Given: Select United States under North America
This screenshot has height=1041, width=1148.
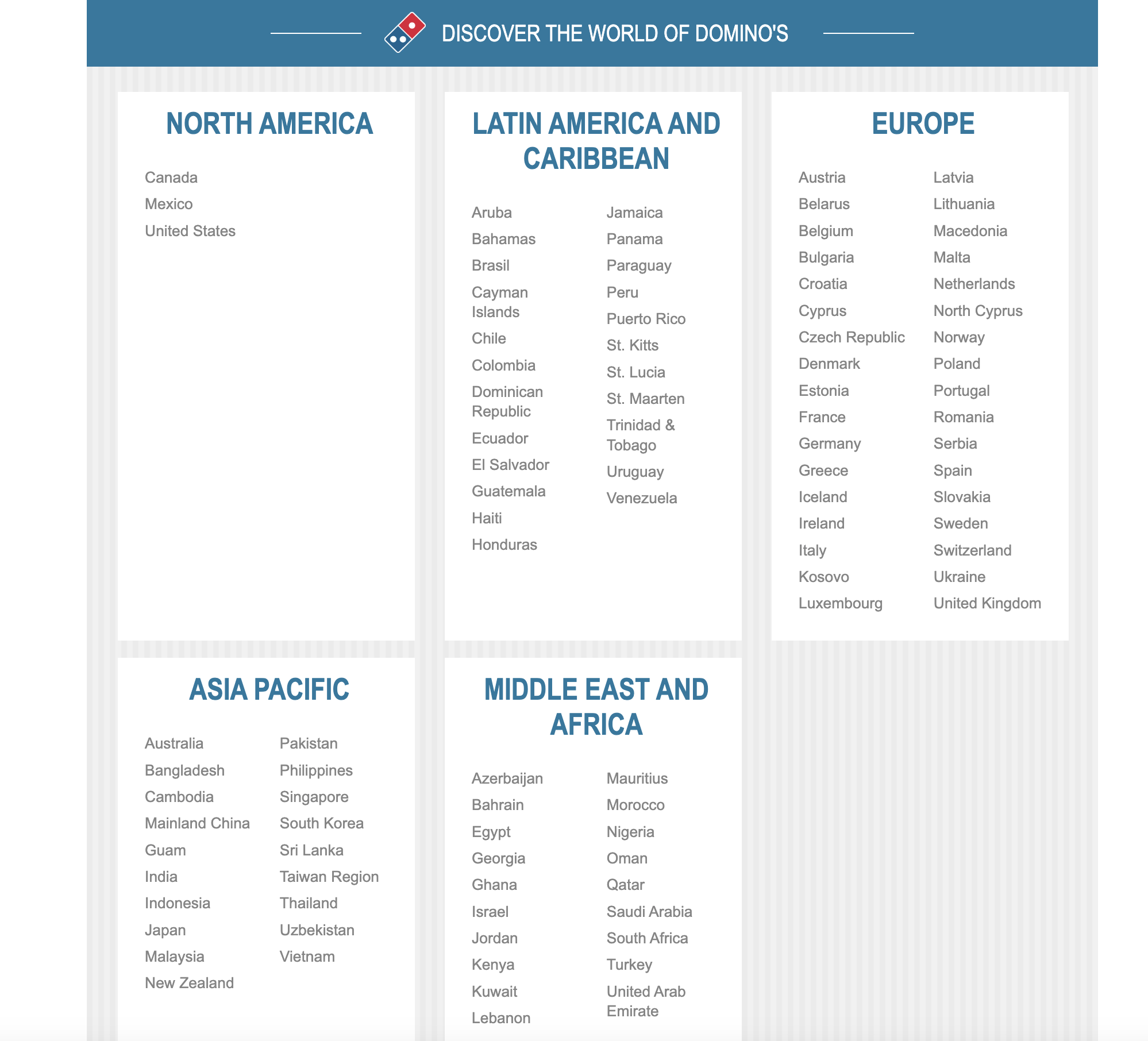Looking at the screenshot, I should (190, 231).
